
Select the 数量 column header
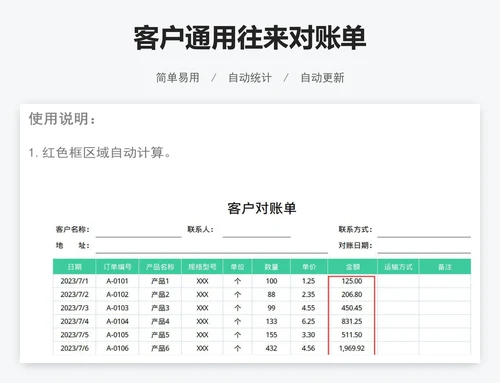(271, 267)
